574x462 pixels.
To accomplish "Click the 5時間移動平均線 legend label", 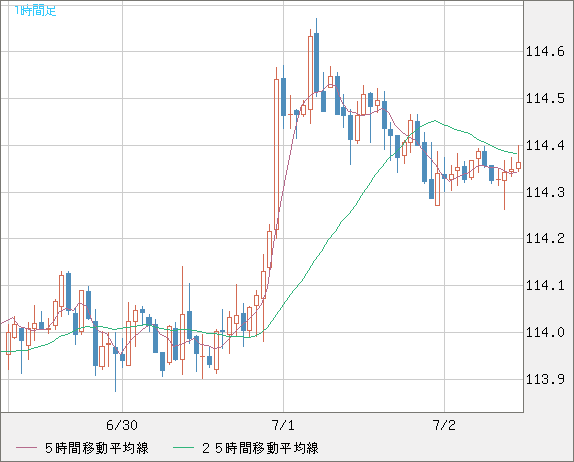I will [x=97, y=448].
